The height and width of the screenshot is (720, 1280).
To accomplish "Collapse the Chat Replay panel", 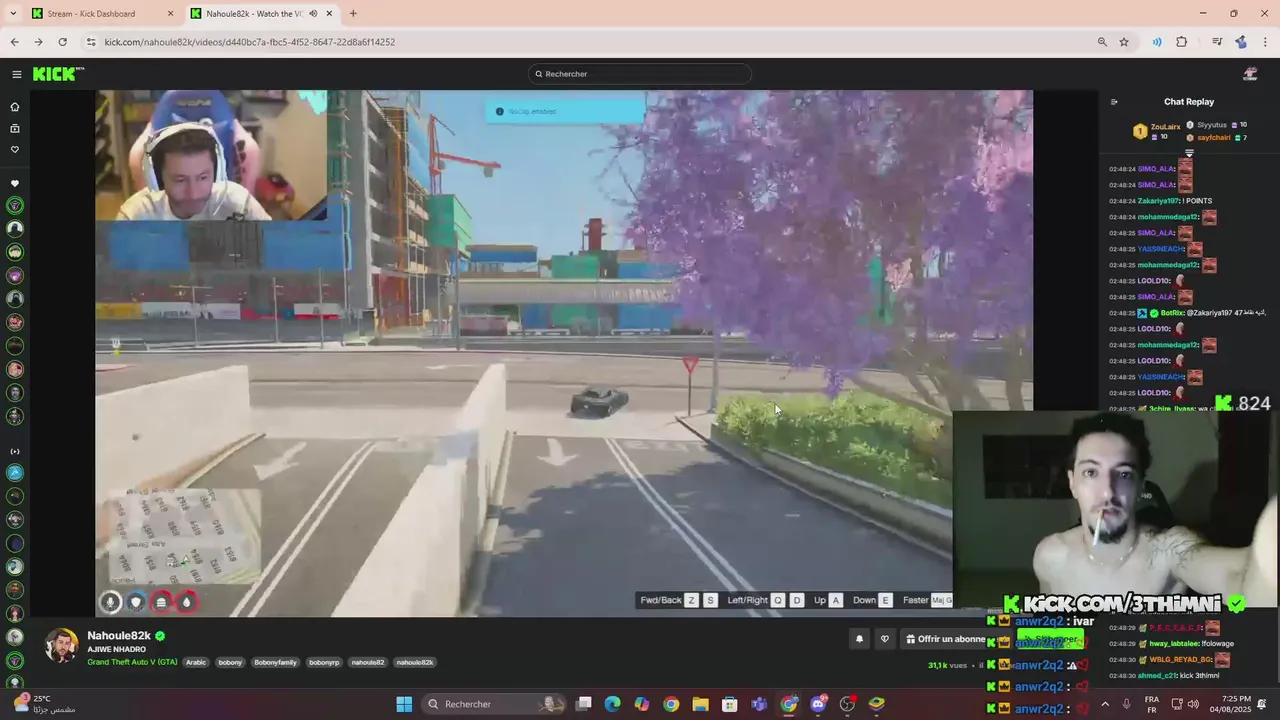I will tap(1114, 101).
